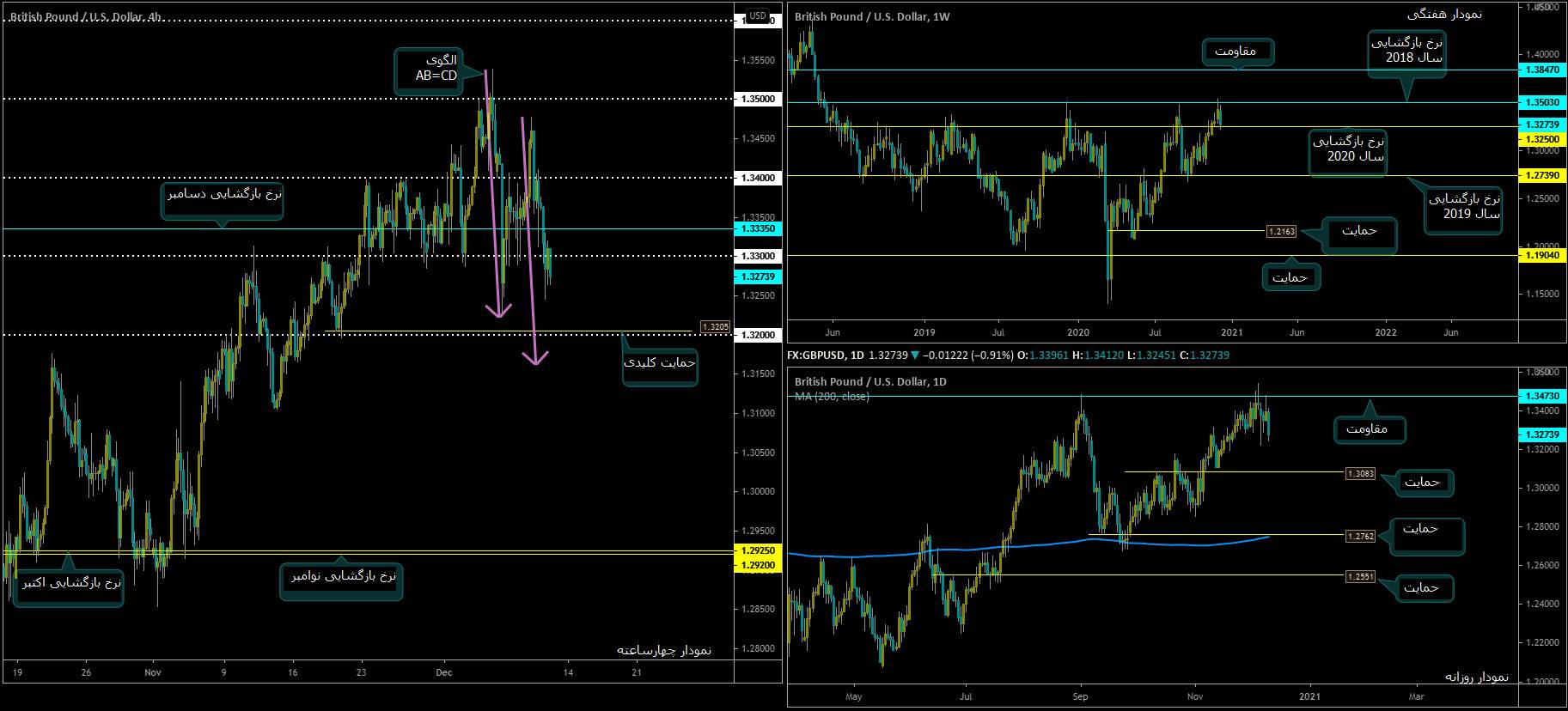Click the 1.2762 price tag on daily chart
The height and width of the screenshot is (711, 1568).
[1360, 536]
